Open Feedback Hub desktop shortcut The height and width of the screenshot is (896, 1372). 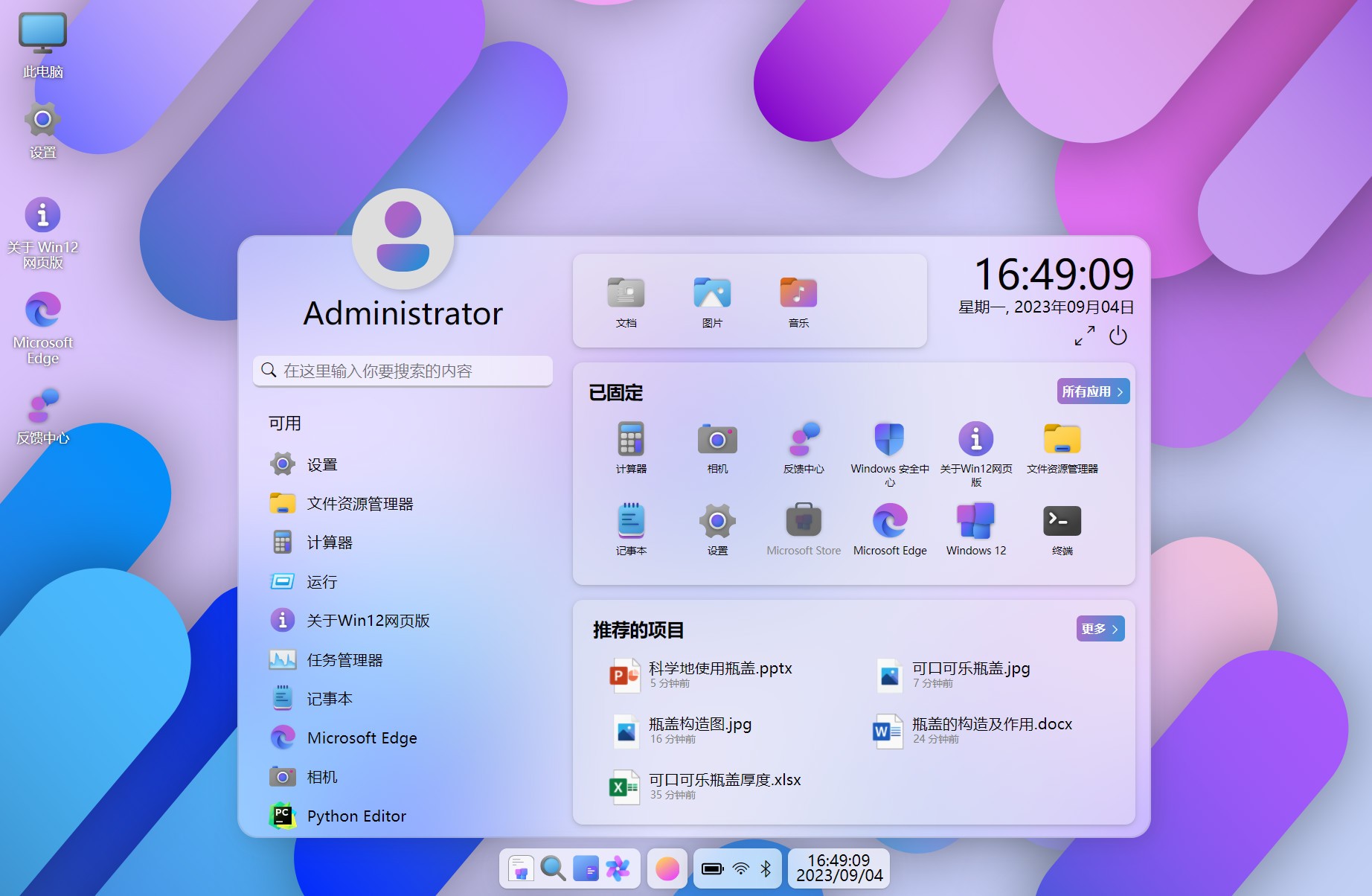tap(43, 416)
